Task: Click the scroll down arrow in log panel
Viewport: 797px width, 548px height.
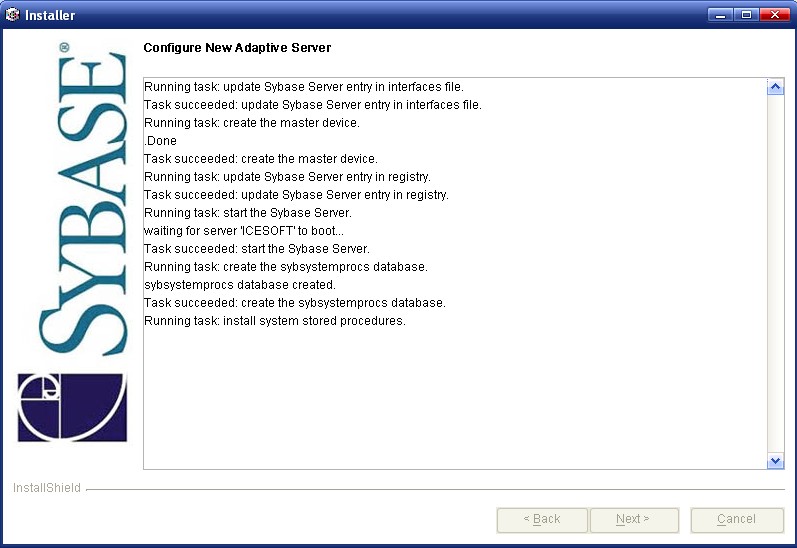Action: tap(775, 461)
